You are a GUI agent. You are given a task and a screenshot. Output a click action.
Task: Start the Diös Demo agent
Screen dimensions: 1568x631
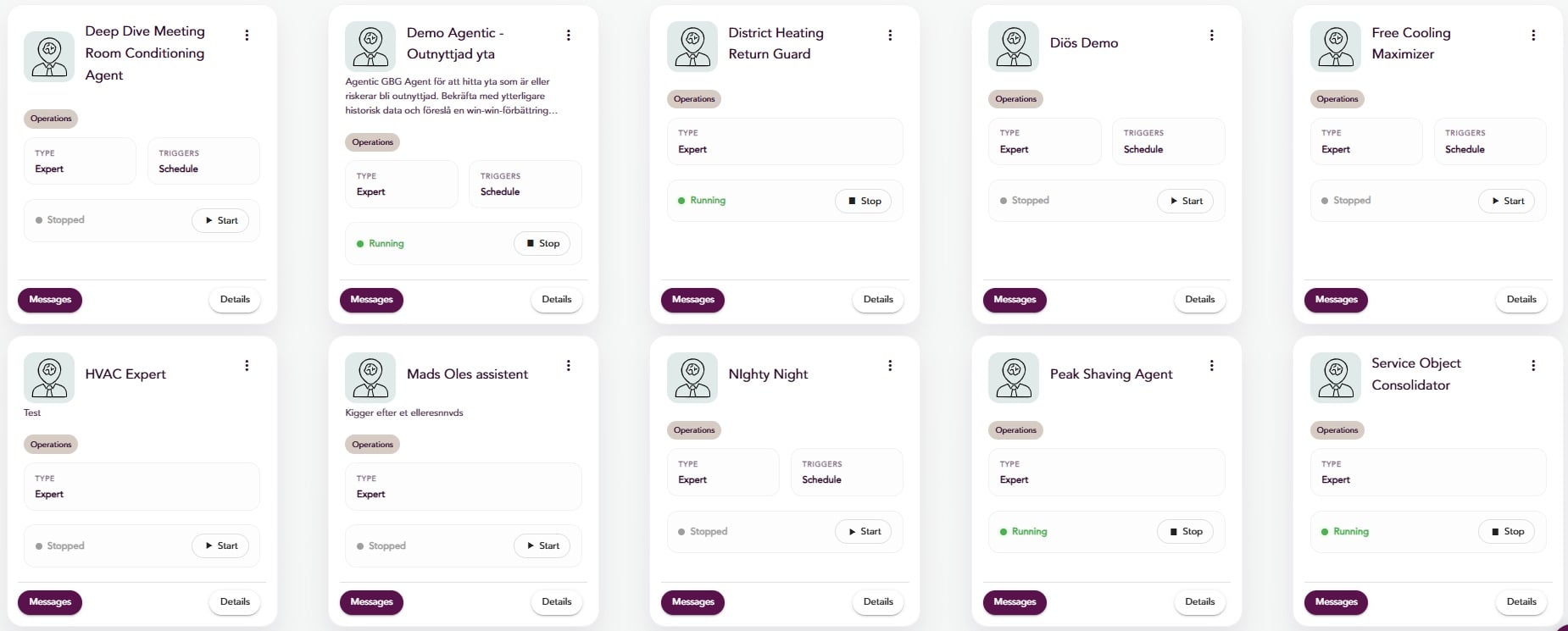1185,202
